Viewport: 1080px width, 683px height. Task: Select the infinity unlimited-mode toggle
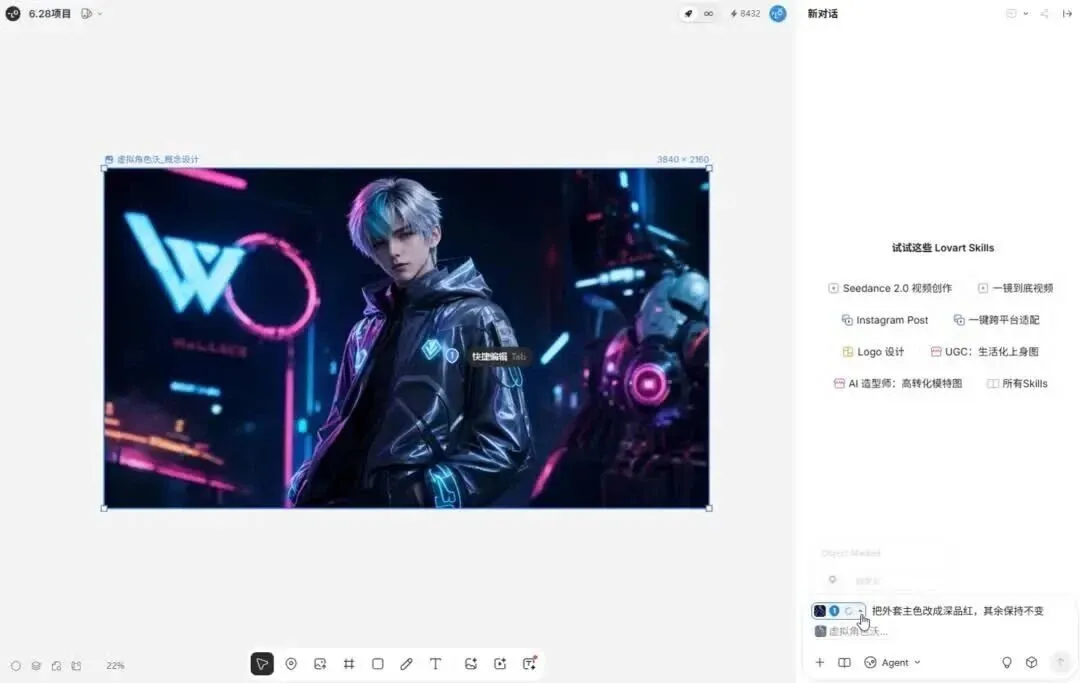pyautogui.click(x=708, y=13)
